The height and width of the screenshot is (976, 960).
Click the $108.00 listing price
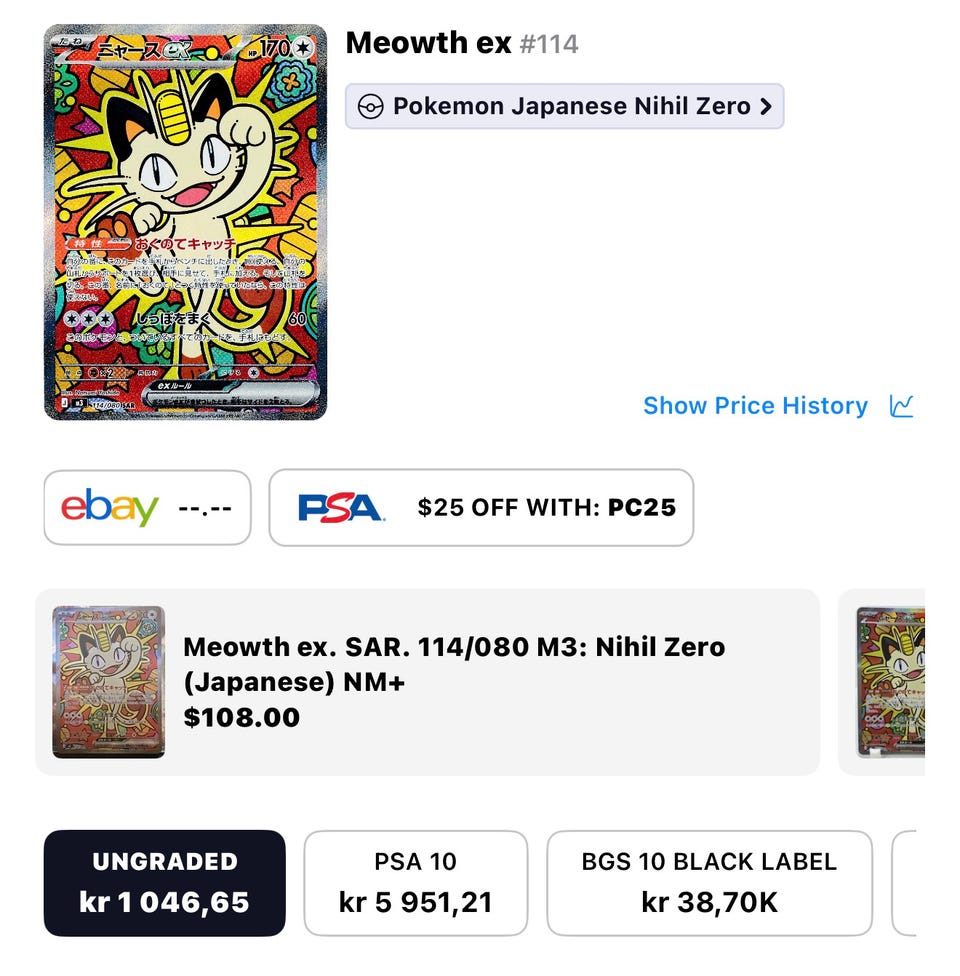[x=241, y=717]
